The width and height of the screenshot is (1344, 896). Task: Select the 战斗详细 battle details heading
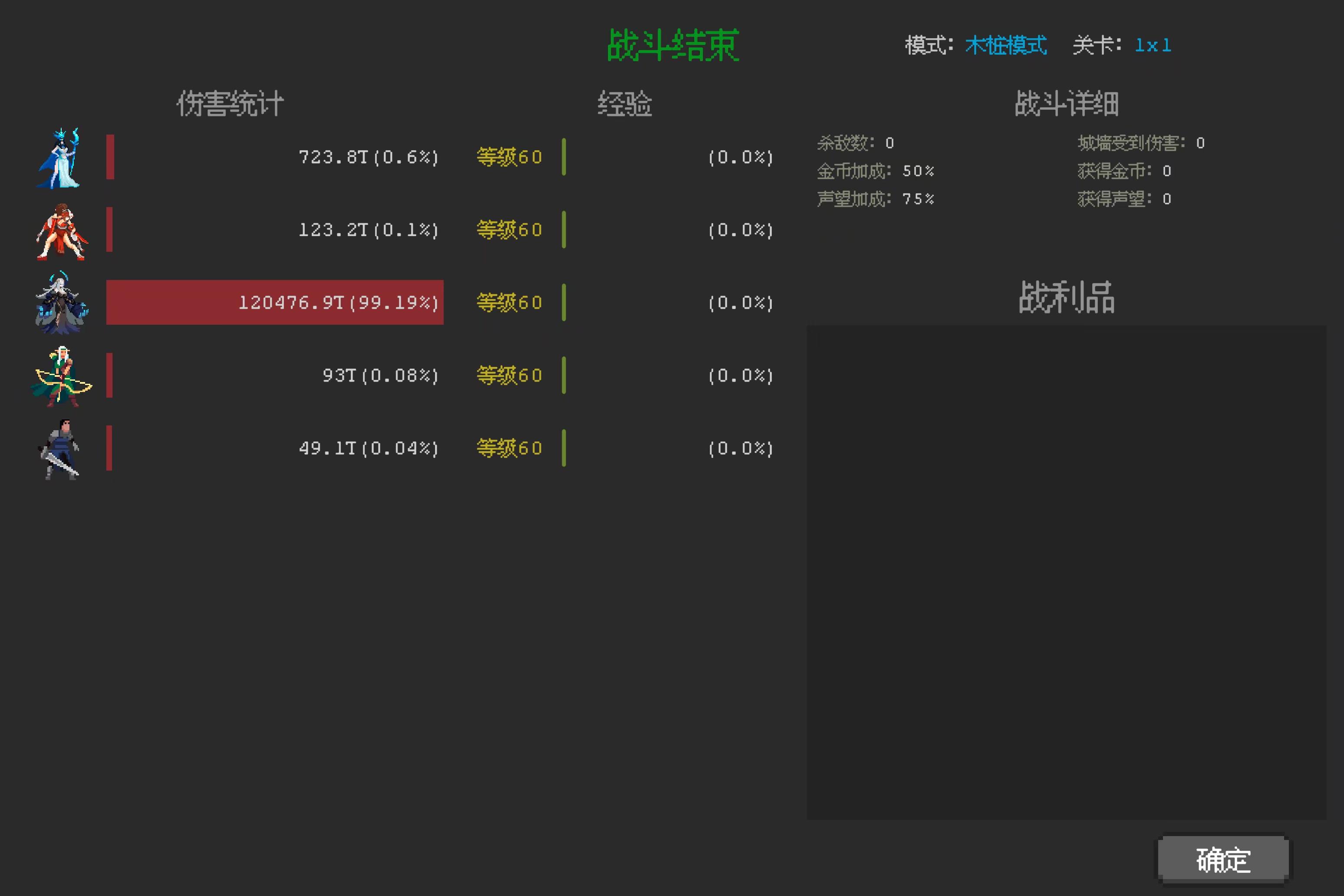click(x=1066, y=104)
